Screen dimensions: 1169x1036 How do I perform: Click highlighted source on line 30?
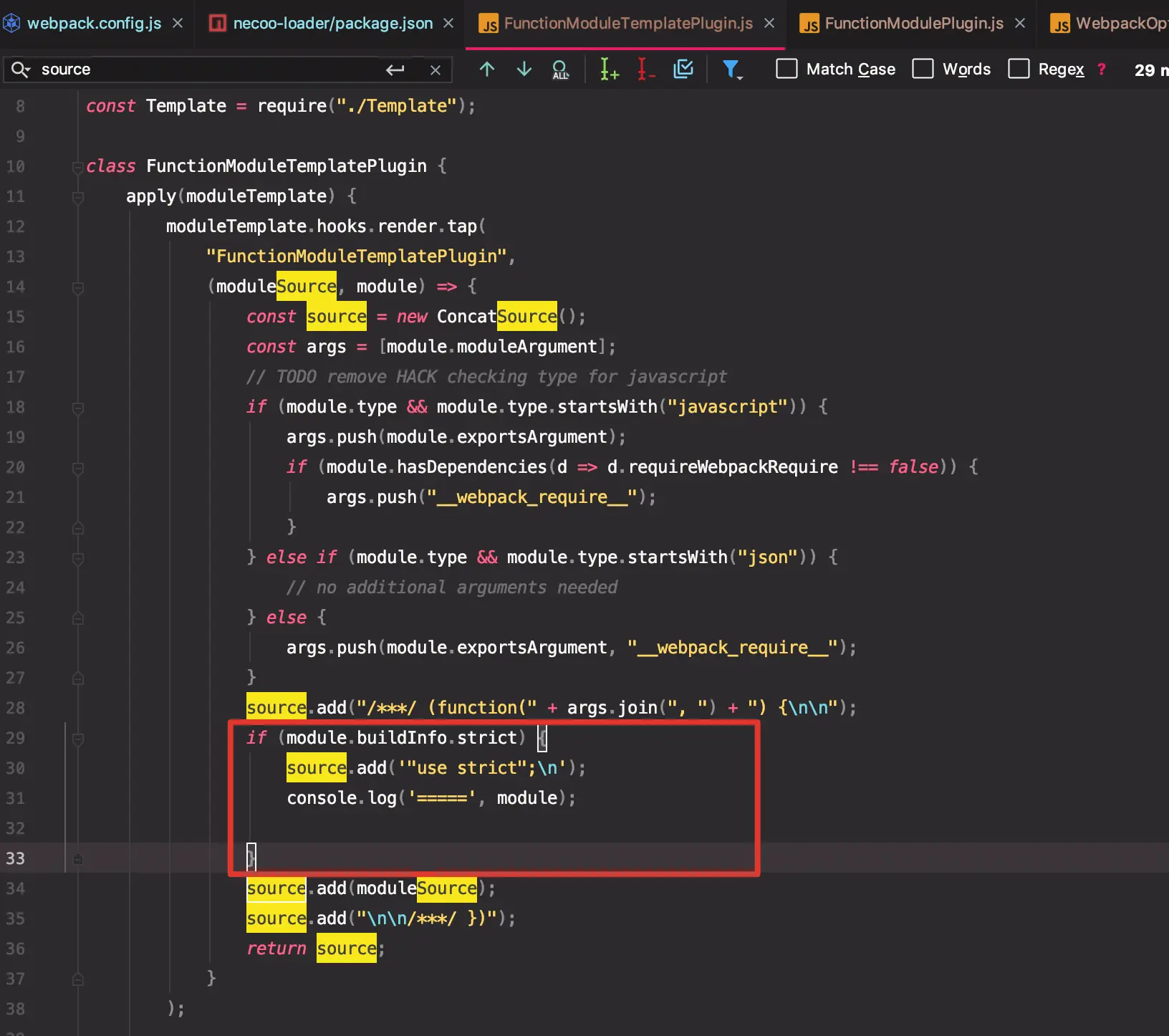click(316, 767)
